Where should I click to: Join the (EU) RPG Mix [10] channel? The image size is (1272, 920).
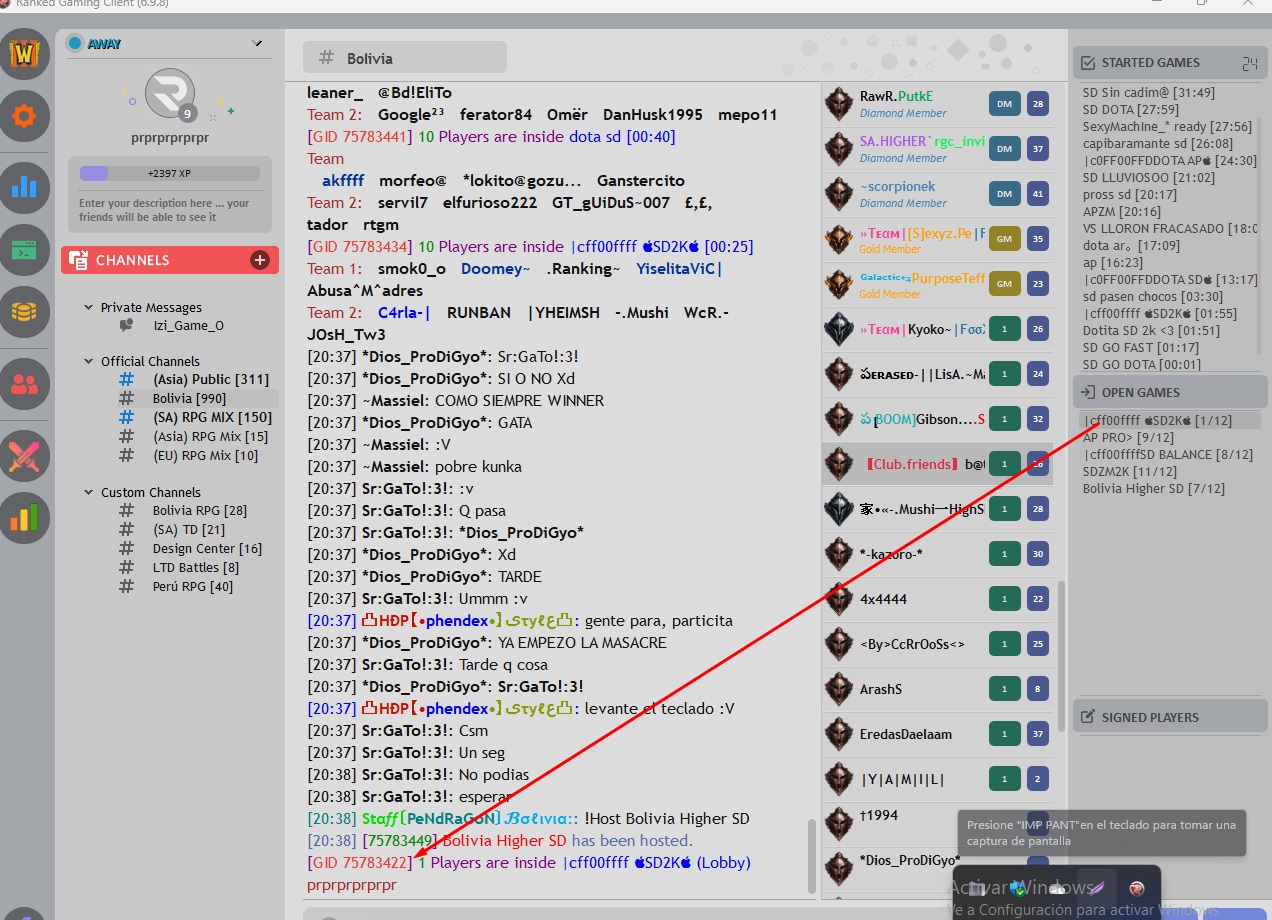pos(205,455)
